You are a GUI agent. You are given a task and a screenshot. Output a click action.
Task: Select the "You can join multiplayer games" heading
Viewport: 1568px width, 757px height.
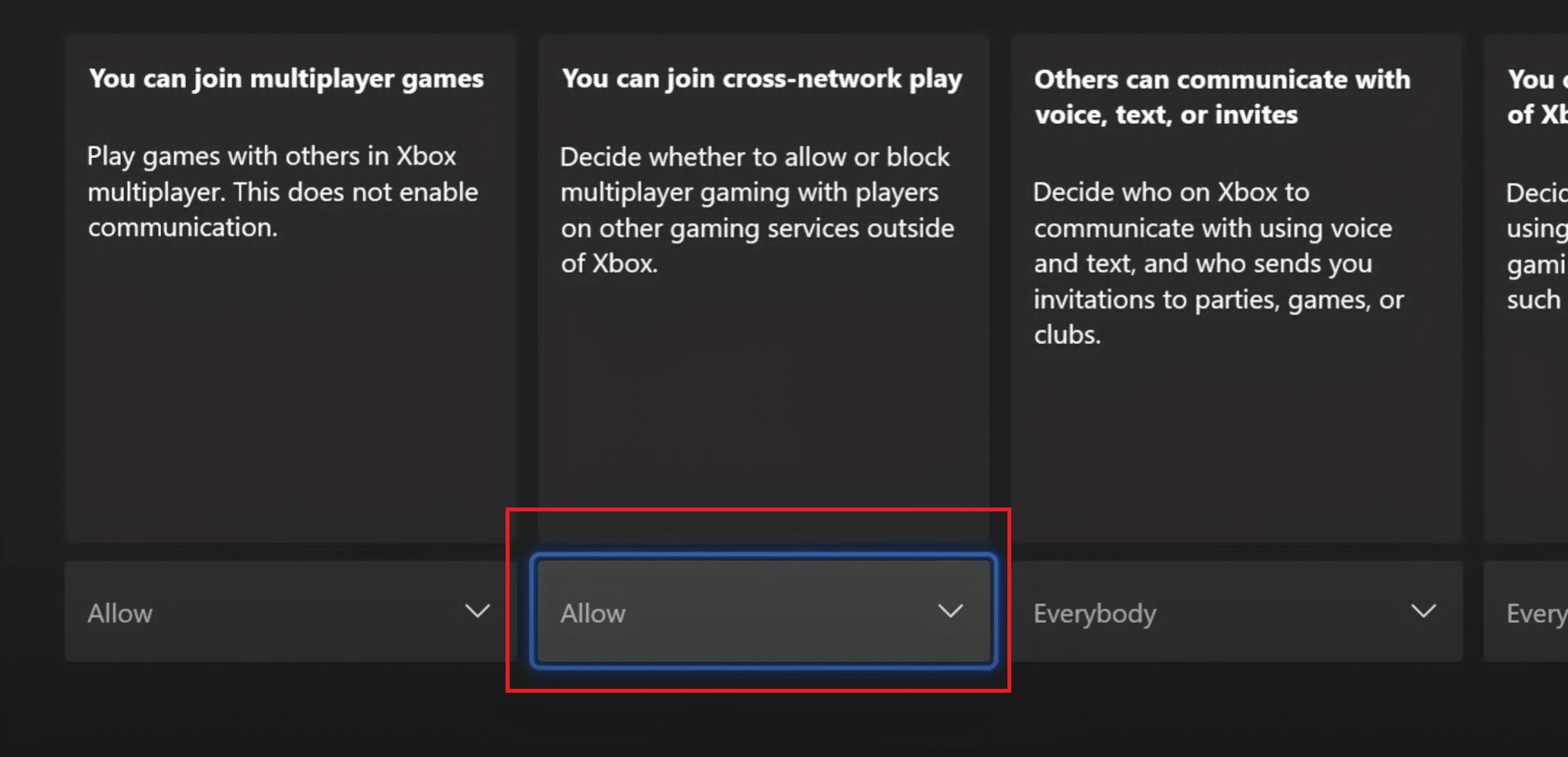click(x=286, y=79)
